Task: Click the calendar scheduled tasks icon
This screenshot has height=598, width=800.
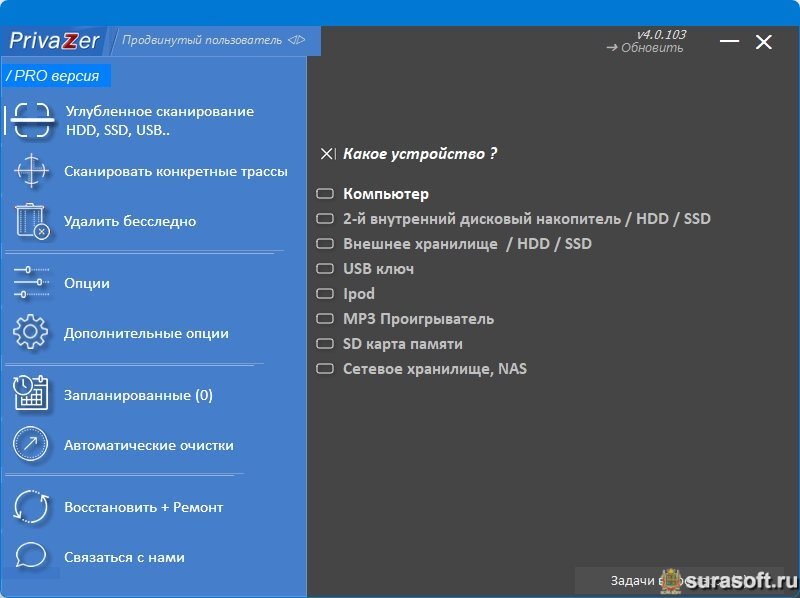Action: pyautogui.click(x=31, y=393)
